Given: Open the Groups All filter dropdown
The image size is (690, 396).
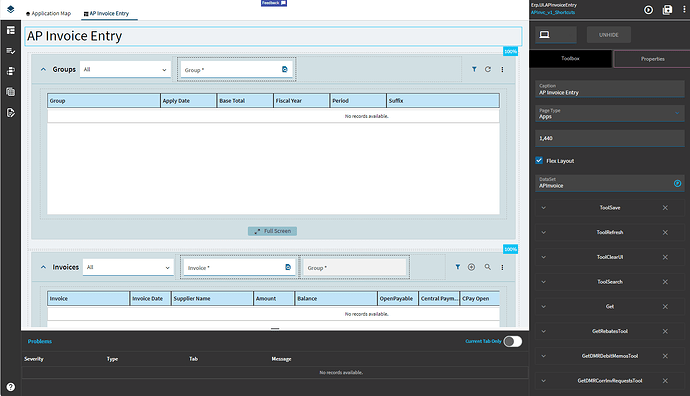Looking at the screenshot, I should pyautogui.click(x=125, y=70).
